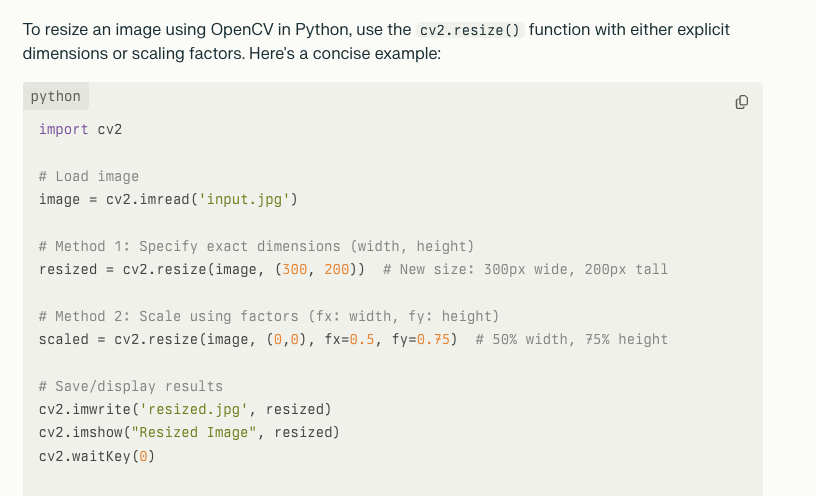Click the '# Method 1' comment line
Viewport: 816px width, 496px height.
click(x=257, y=246)
